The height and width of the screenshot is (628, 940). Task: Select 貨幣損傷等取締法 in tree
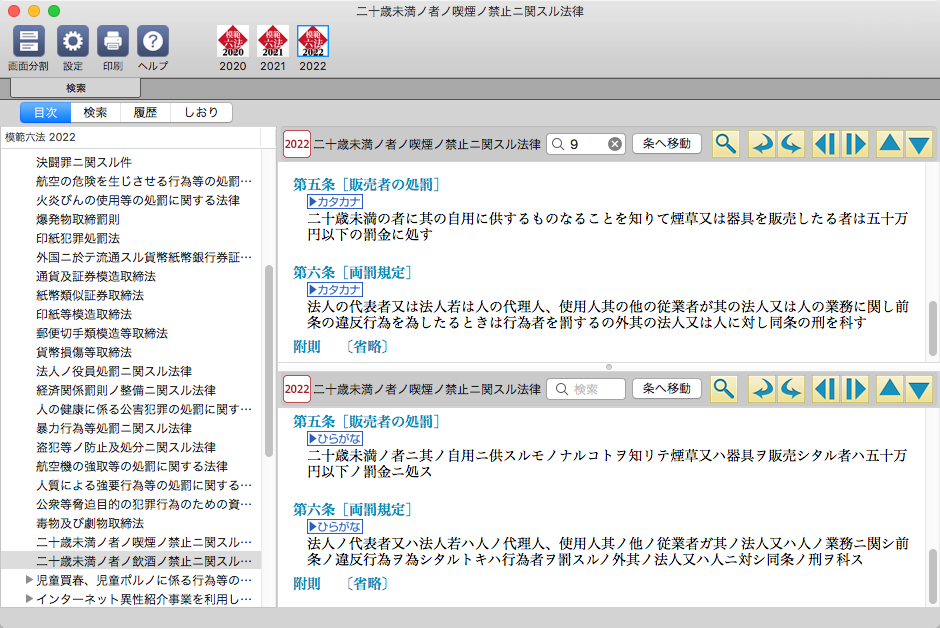[x=84, y=352]
